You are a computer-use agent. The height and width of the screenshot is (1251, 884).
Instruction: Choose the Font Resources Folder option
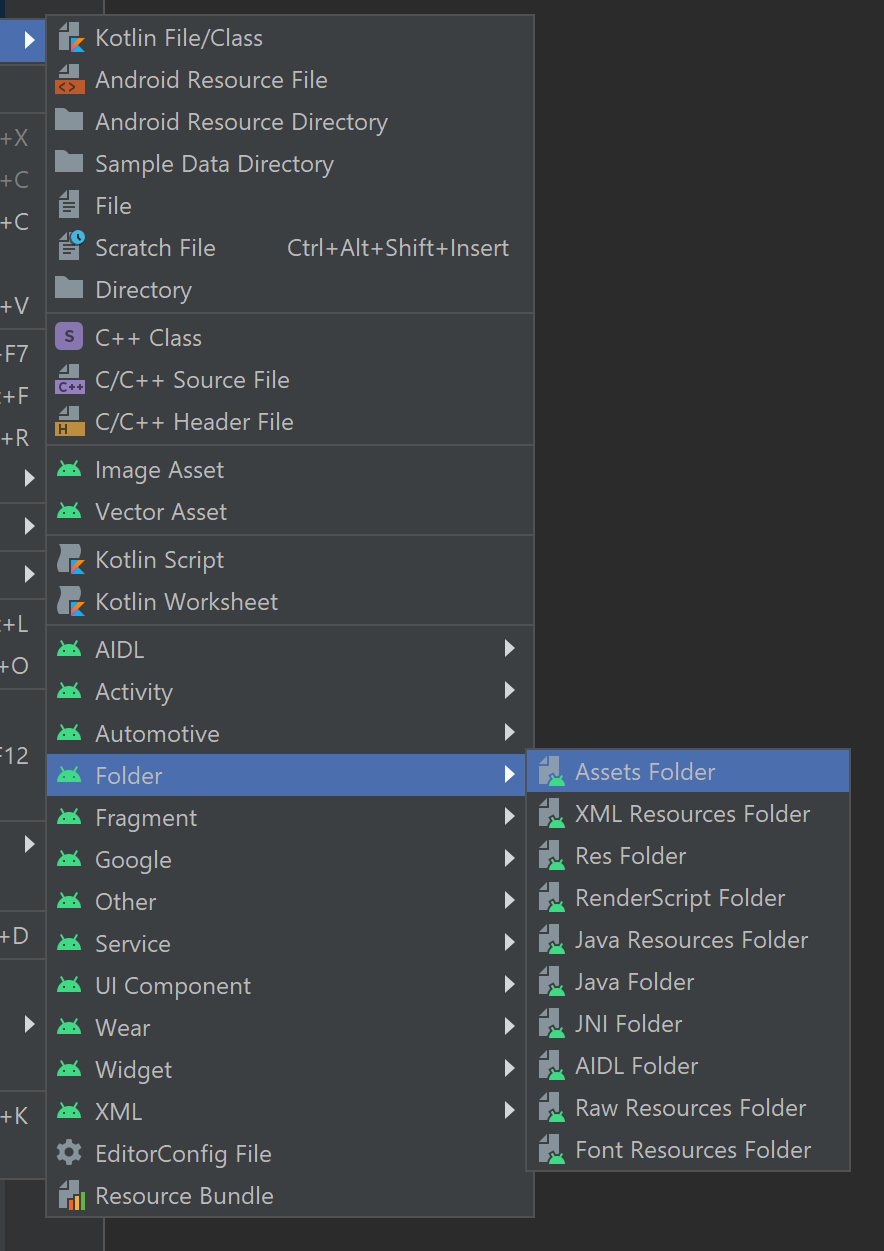pos(693,1150)
